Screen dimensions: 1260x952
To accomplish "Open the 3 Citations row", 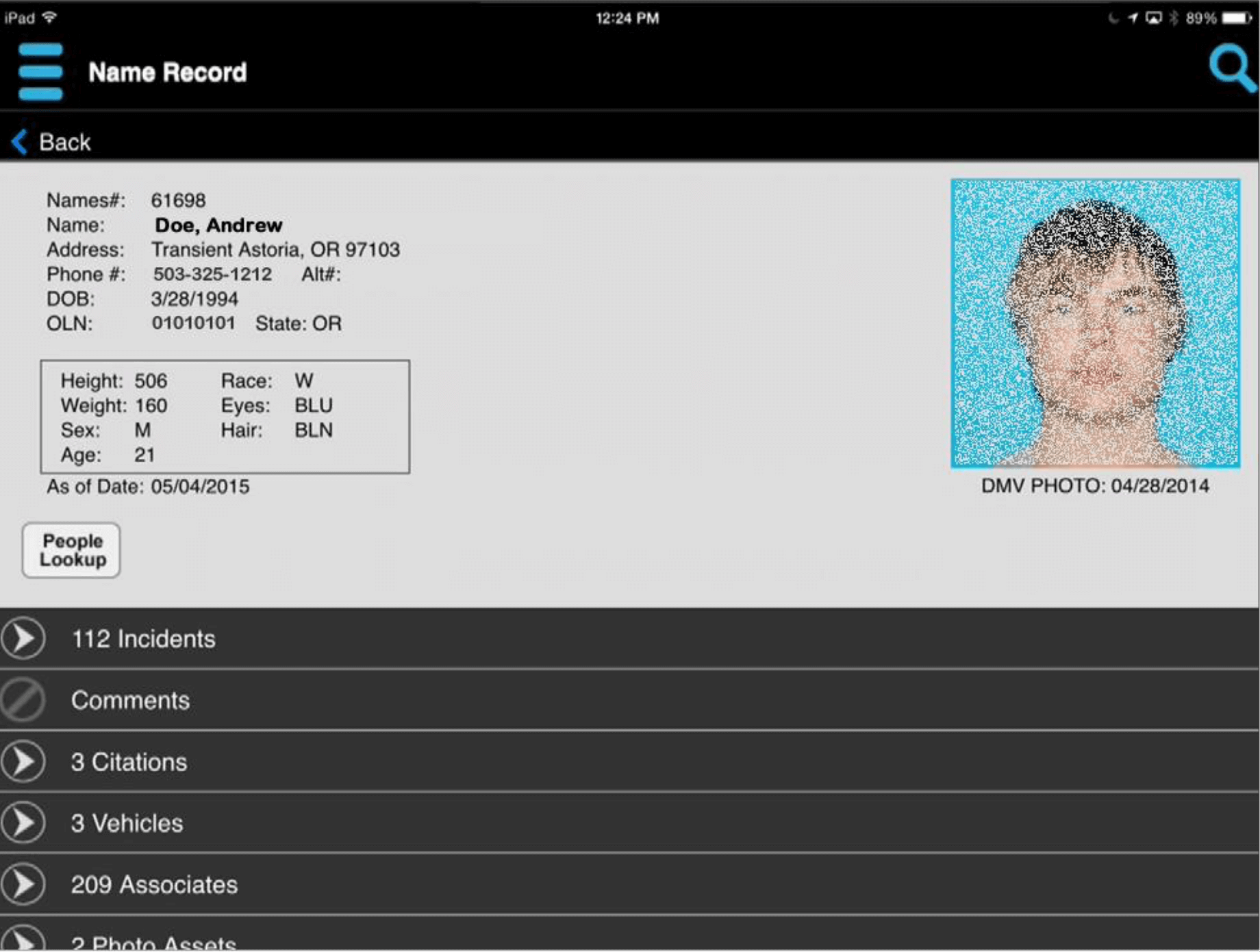I will [629, 762].
